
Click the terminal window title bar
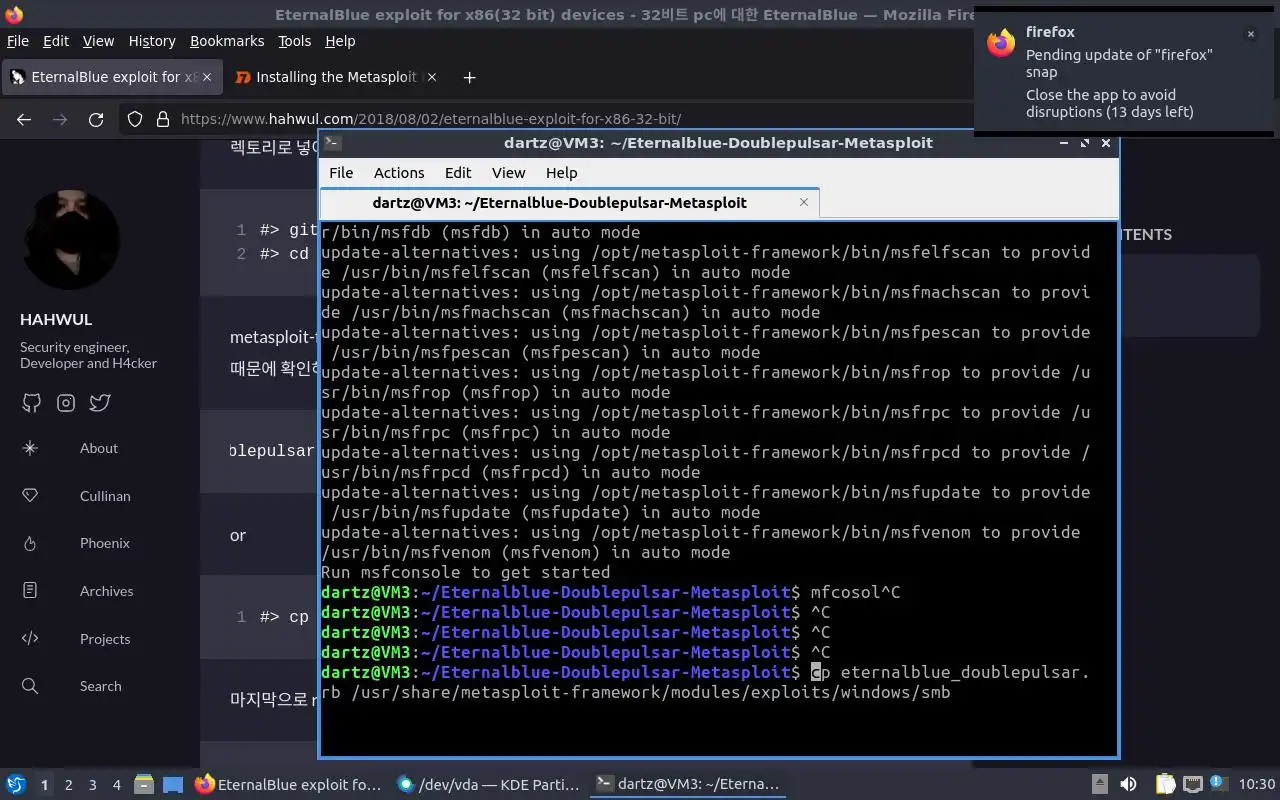(x=718, y=143)
